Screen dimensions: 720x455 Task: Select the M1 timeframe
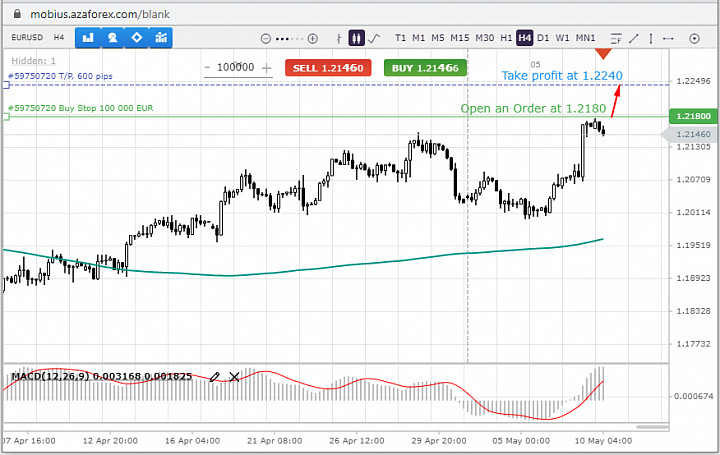[418, 38]
